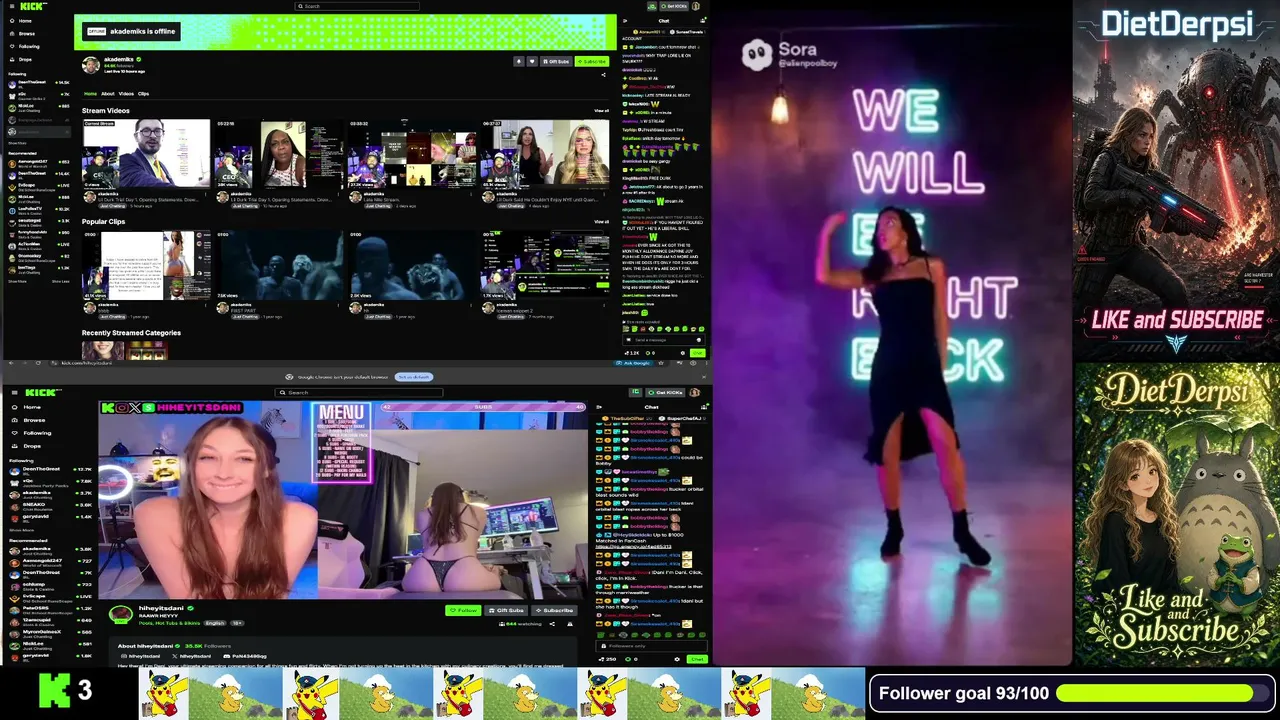Open Drops in the akademiks window sidebar
Image resolution: width=1280 pixels, height=720 pixels.
click(x=23, y=59)
